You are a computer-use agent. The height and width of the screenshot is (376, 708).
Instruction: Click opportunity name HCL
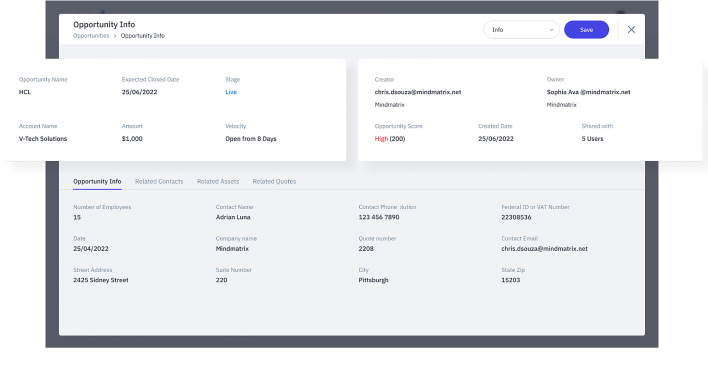(x=24, y=92)
